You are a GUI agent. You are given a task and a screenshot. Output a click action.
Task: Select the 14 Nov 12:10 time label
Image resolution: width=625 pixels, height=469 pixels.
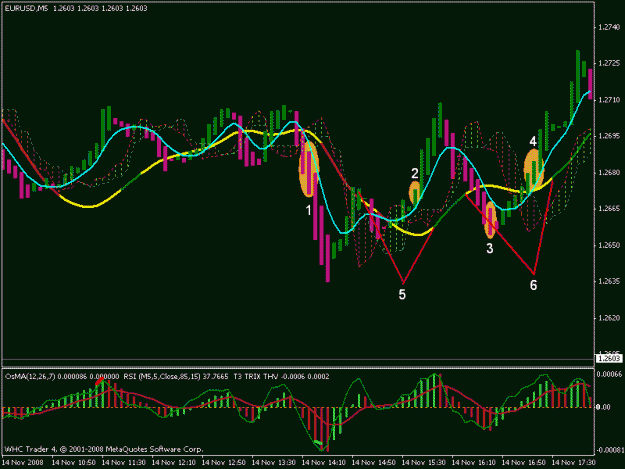(174, 463)
